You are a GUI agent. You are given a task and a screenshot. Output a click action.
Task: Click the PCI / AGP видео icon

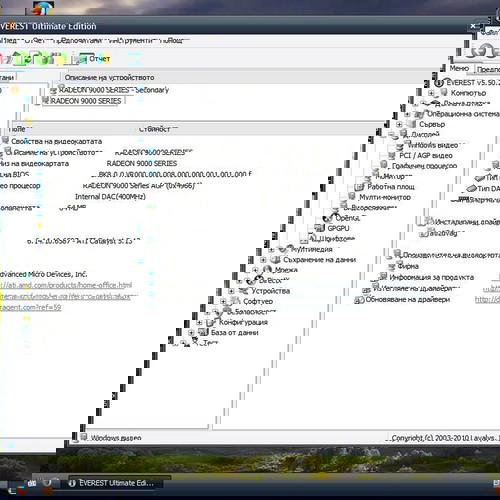click(x=392, y=155)
